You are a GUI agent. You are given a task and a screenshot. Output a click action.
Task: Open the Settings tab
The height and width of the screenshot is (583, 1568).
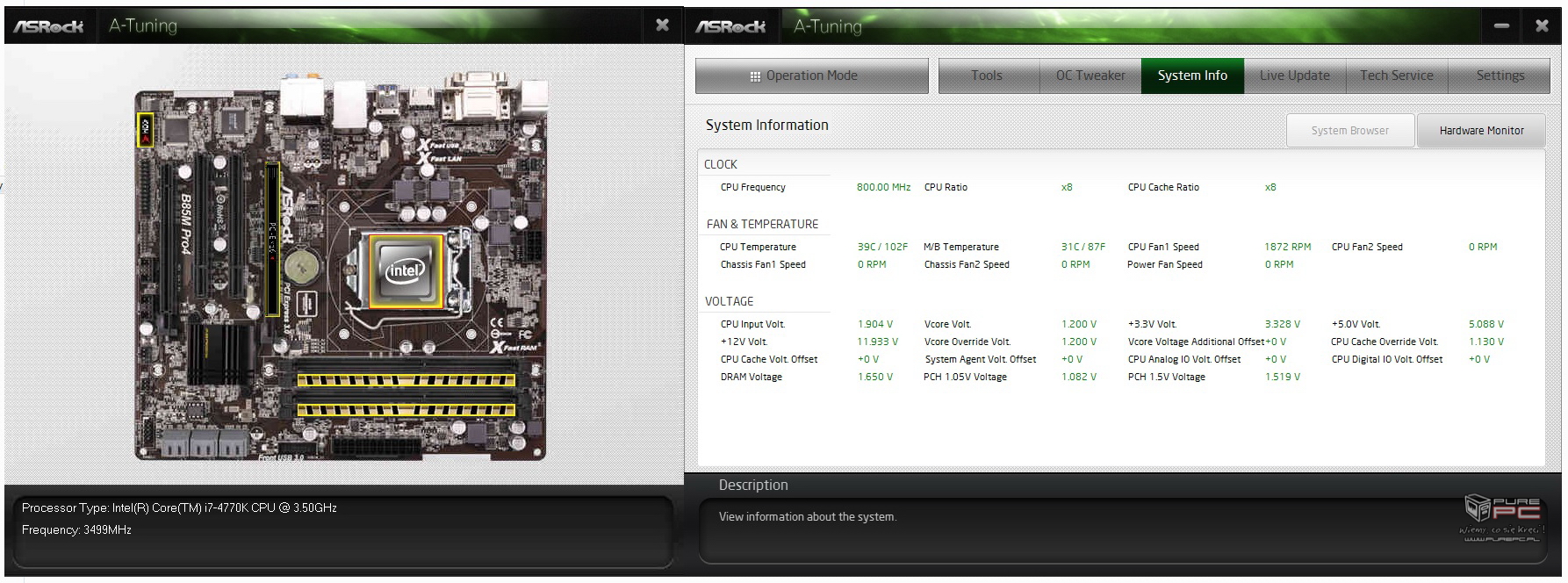1500,76
